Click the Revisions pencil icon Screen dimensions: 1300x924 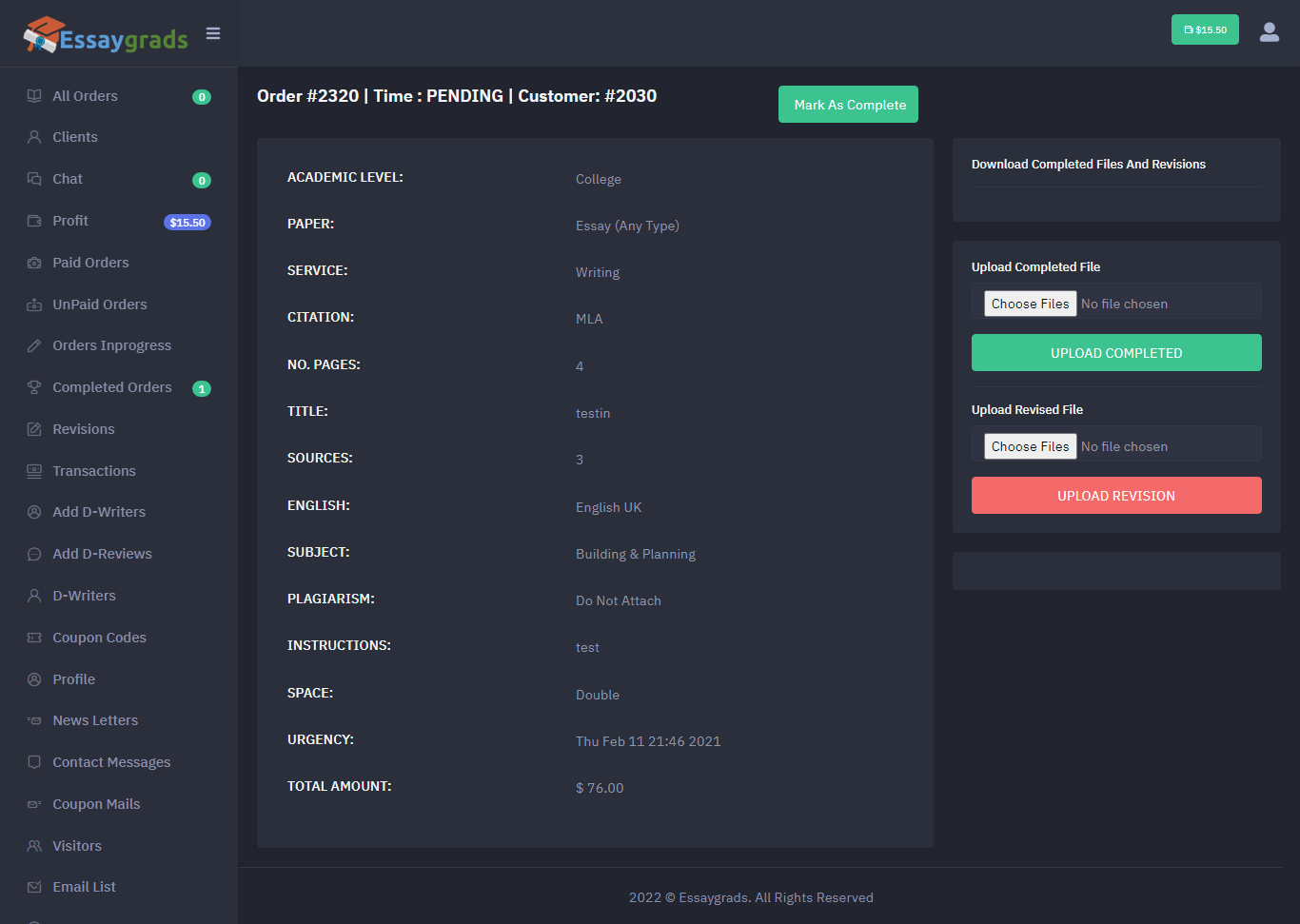(34, 429)
